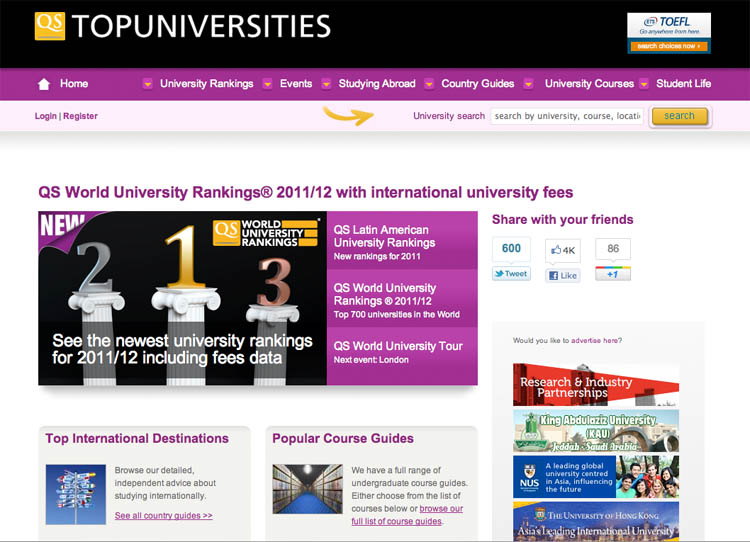Click the Facebook 4K like count

pos(563,250)
